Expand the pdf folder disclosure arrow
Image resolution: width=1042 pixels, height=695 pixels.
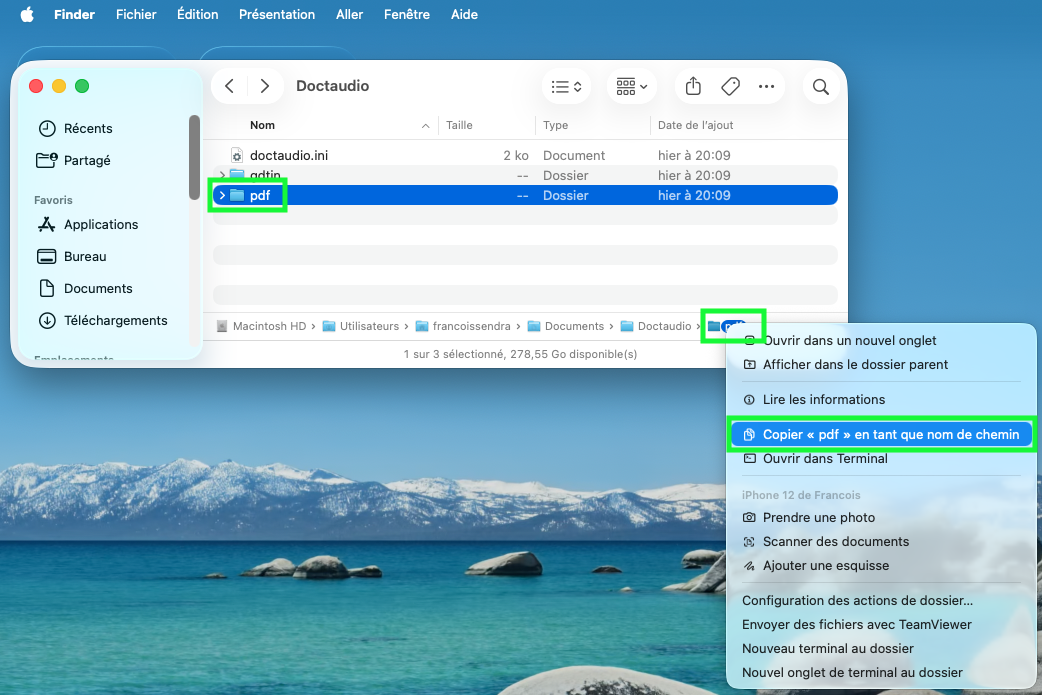coord(223,195)
